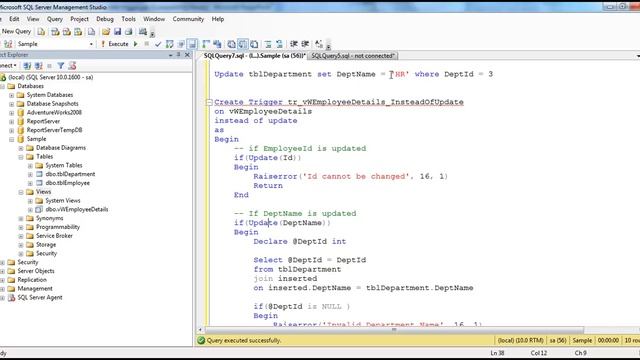Toggle Include Client Statistics

217,44
